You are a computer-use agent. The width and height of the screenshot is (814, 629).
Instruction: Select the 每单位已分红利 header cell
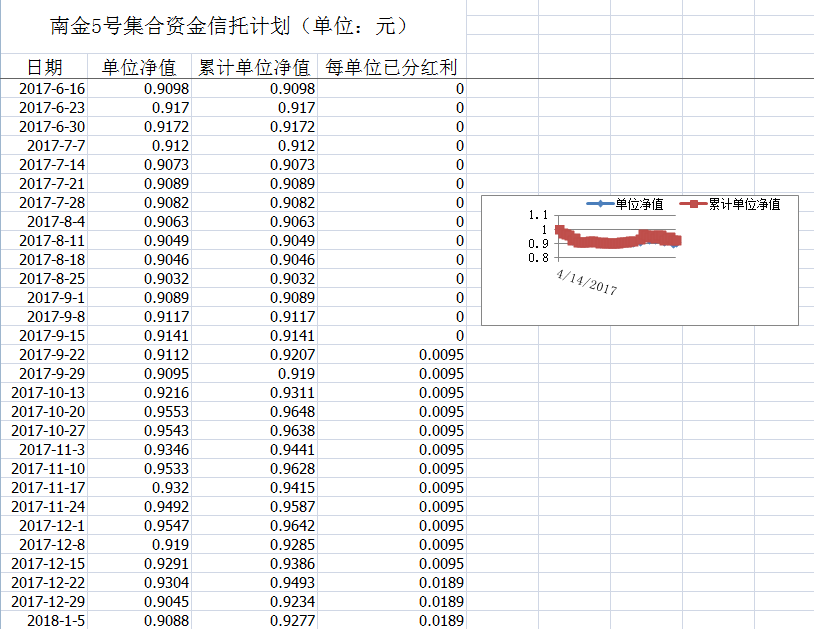point(391,67)
